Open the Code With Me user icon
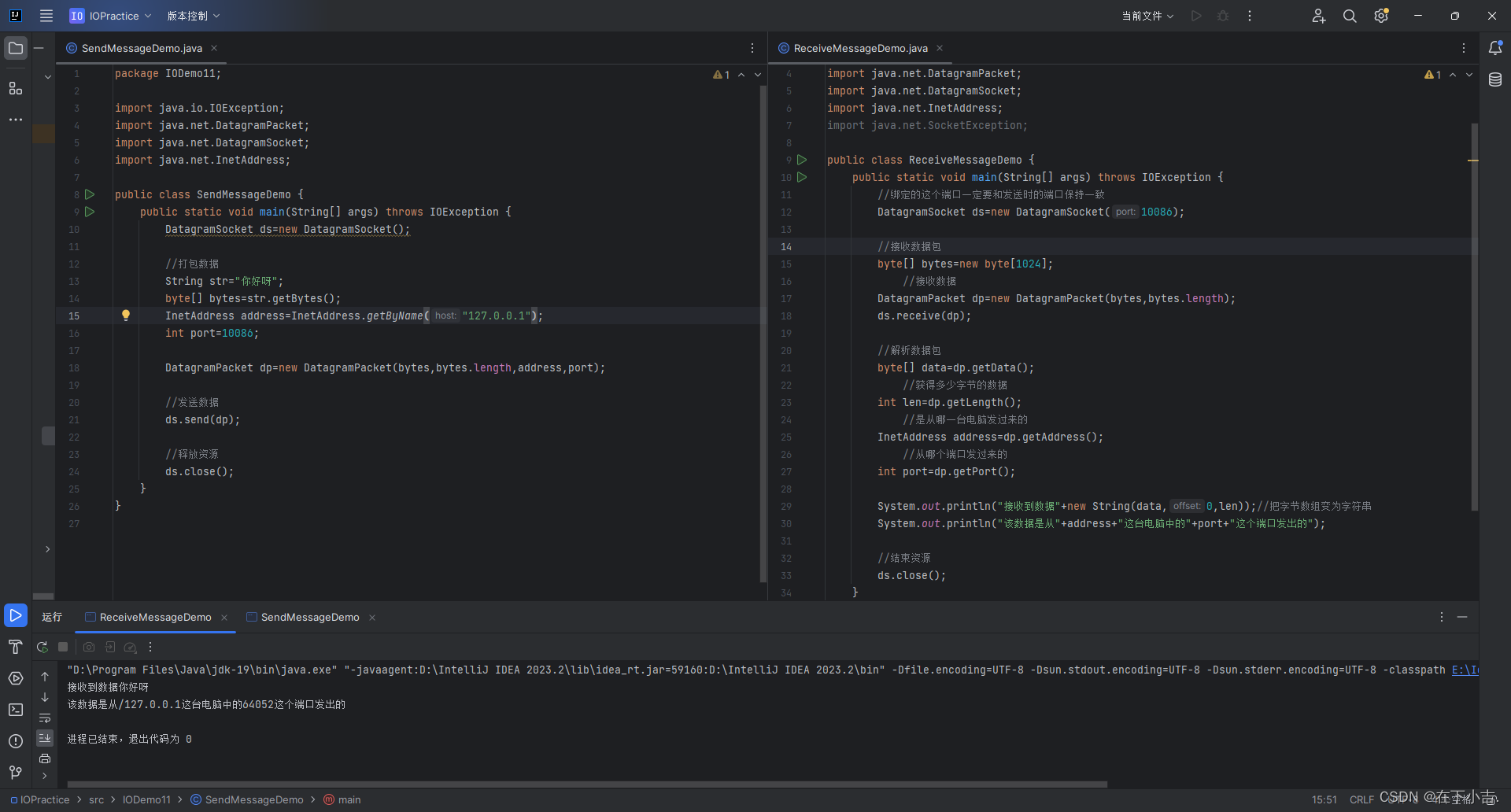The height and width of the screenshot is (812, 1511). click(1319, 16)
